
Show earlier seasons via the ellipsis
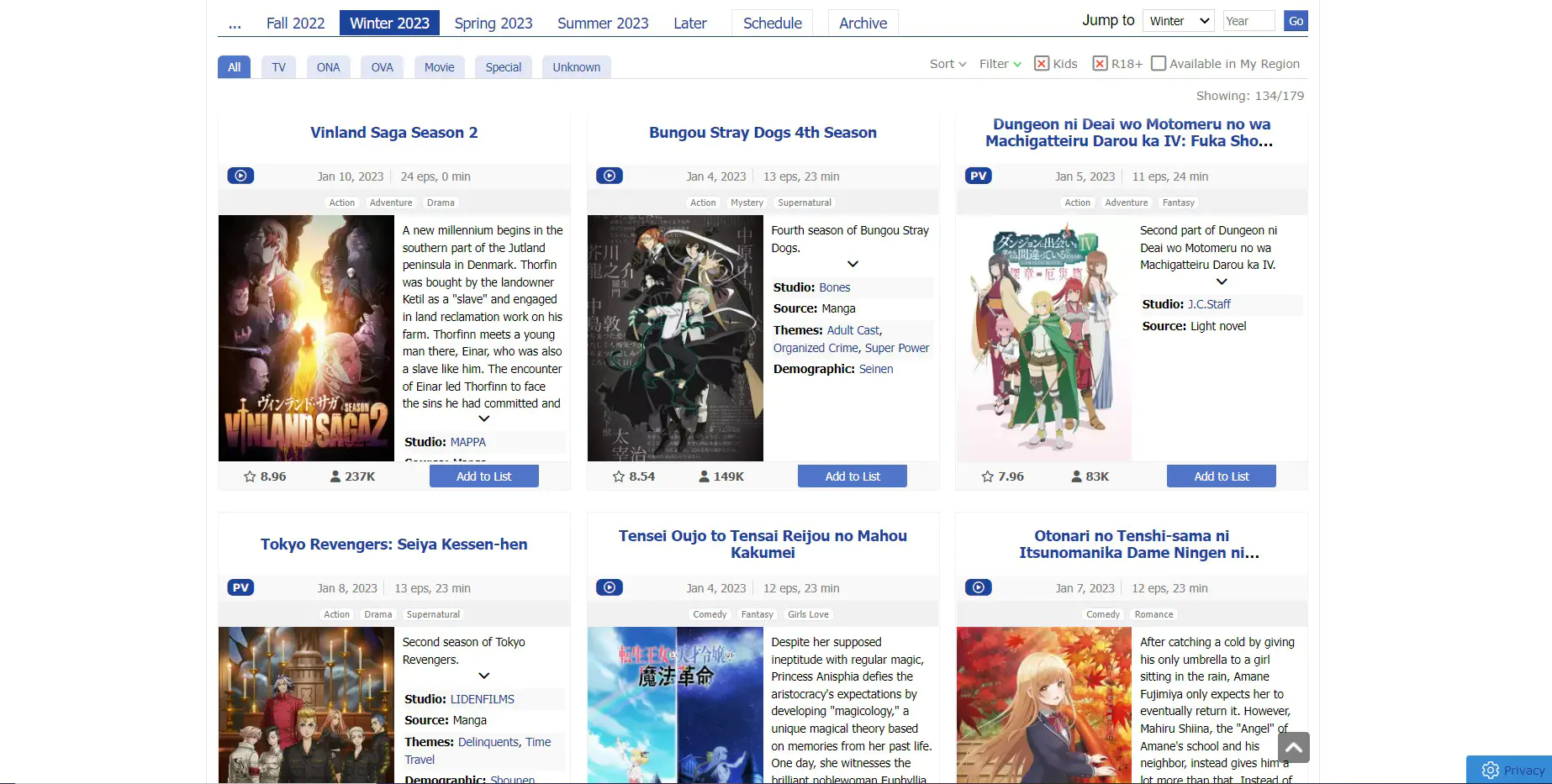click(x=235, y=24)
